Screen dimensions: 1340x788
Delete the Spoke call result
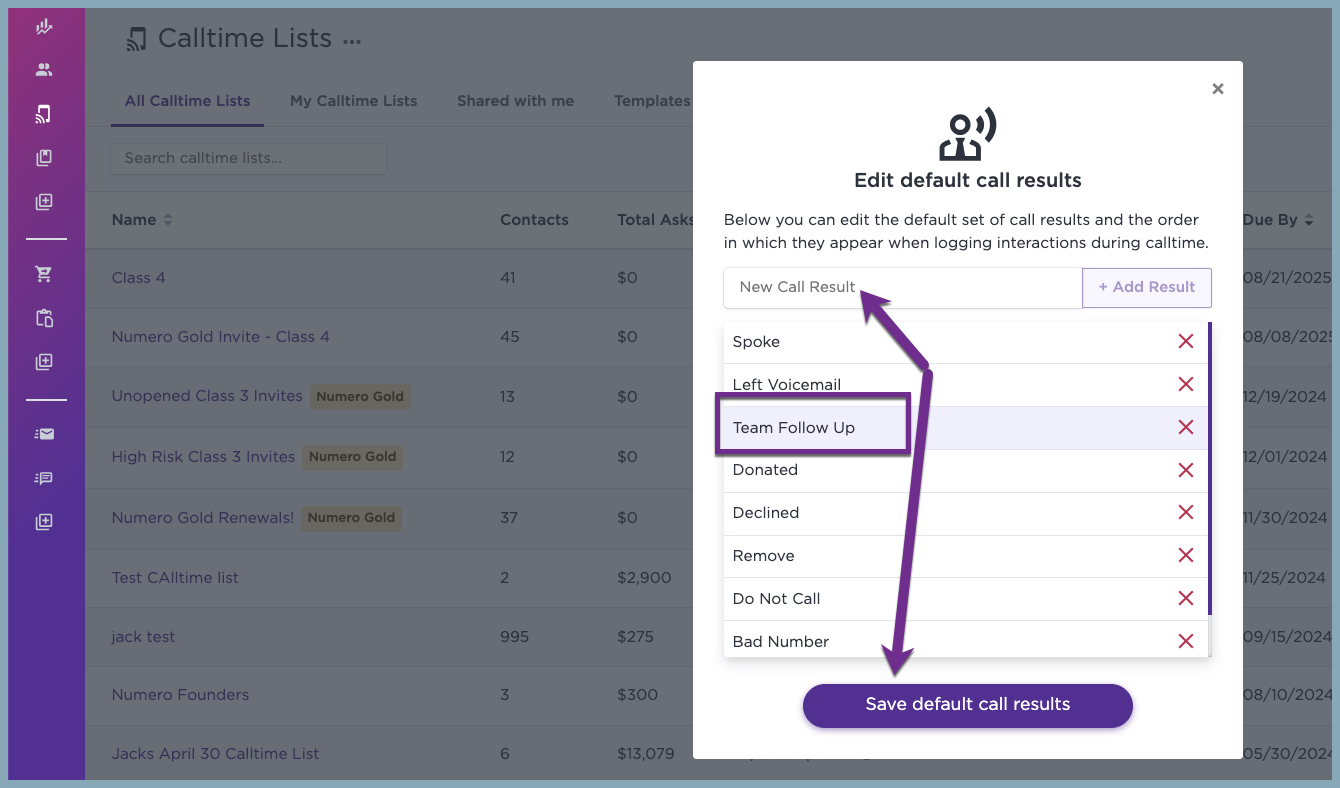click(1186, 341)
